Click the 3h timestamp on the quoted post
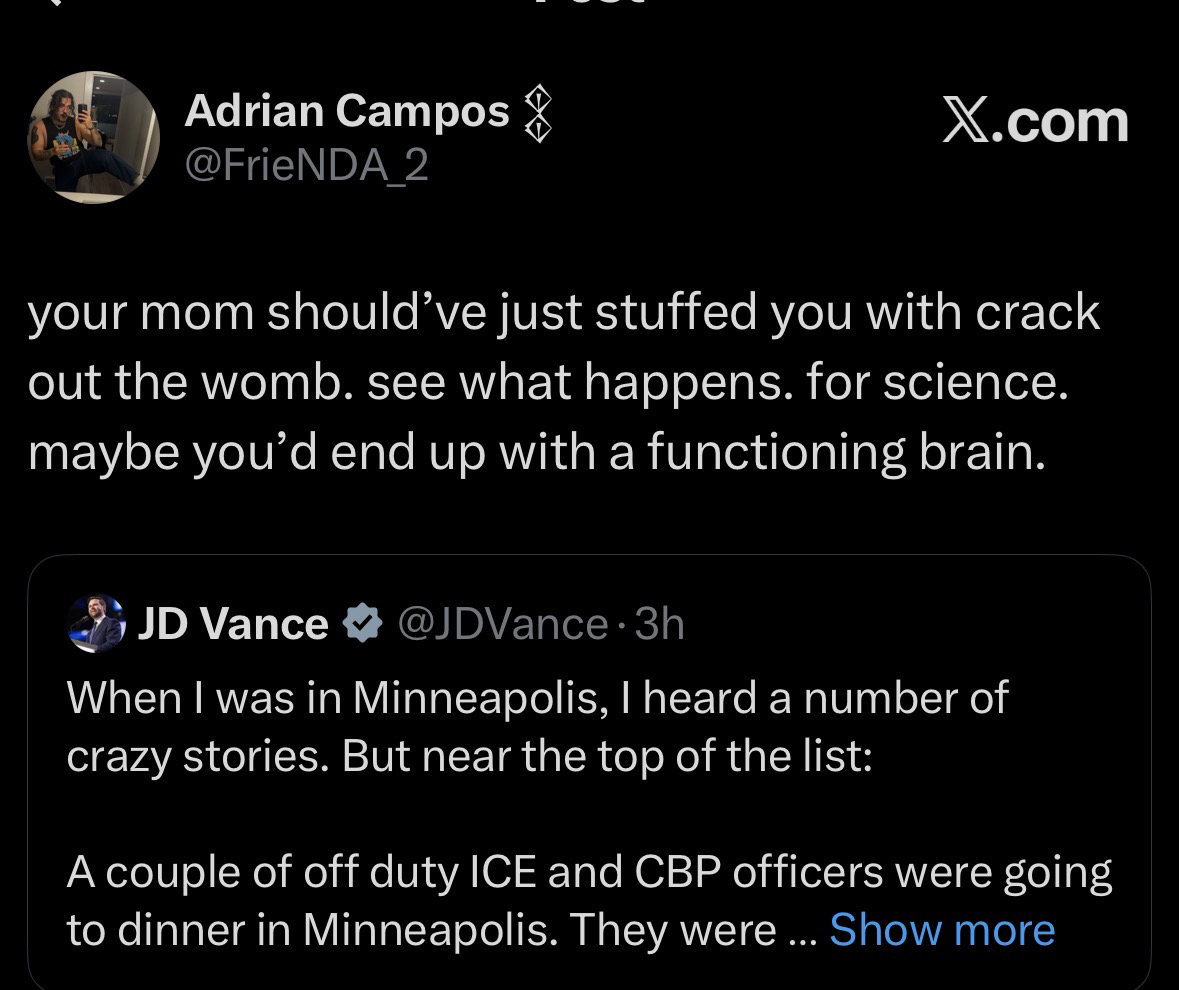Image resolution: width=1179 pixels, height=990 pixels. point(660,625)
